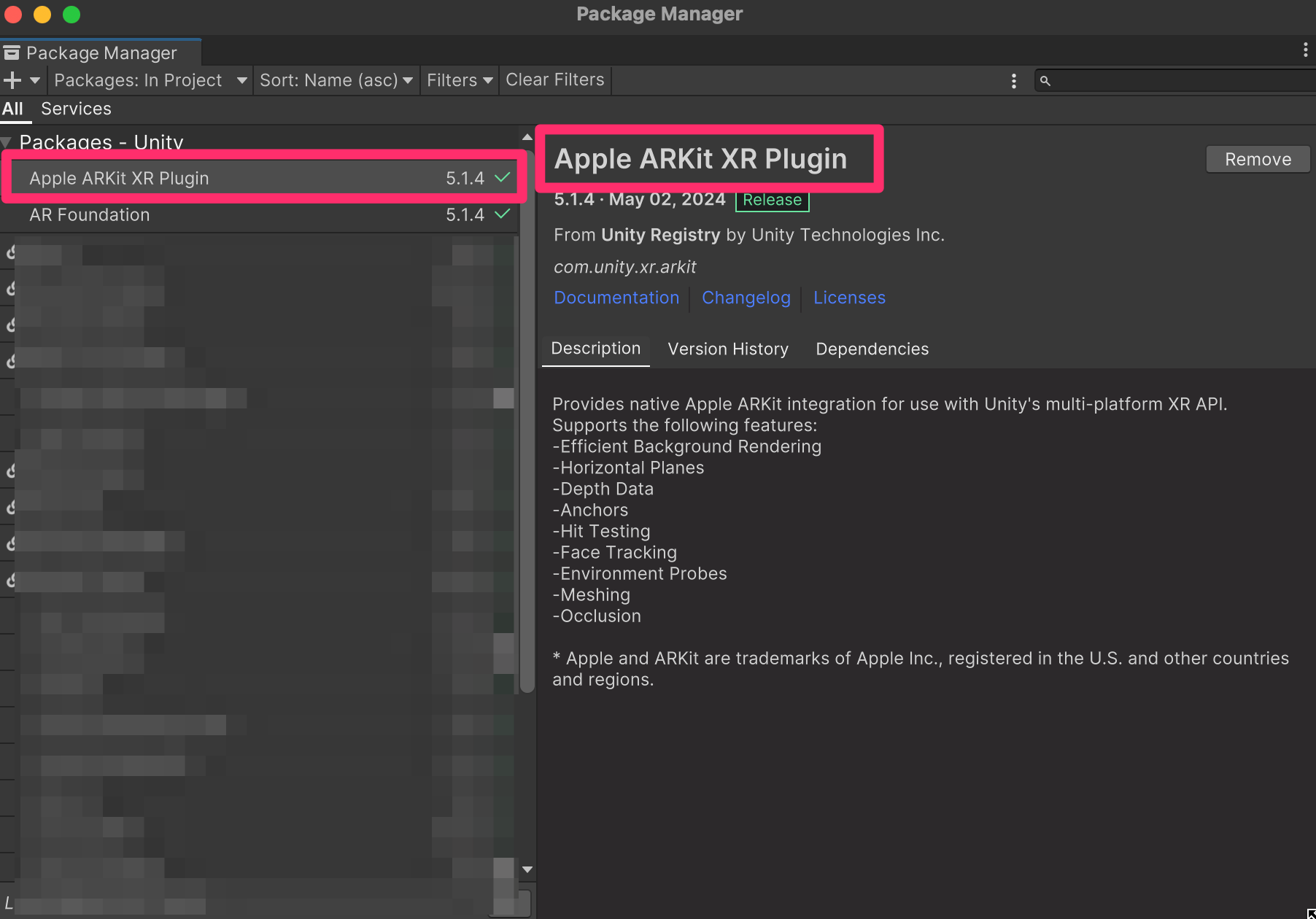Click the '-Efficient Background Rendering' feature line

pyautogui.click(x=687, y=446)
